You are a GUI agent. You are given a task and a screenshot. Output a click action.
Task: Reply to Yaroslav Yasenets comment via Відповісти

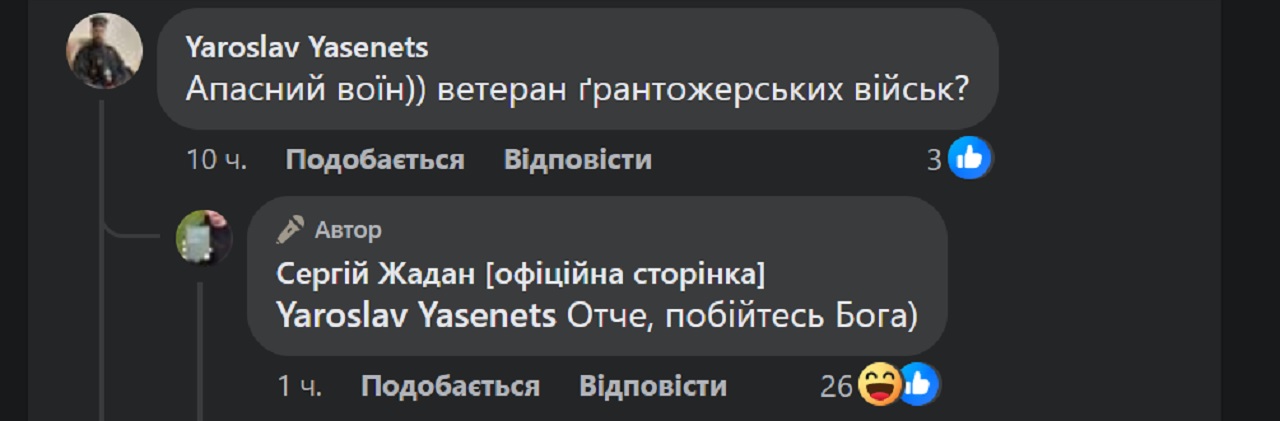[578, 160]
